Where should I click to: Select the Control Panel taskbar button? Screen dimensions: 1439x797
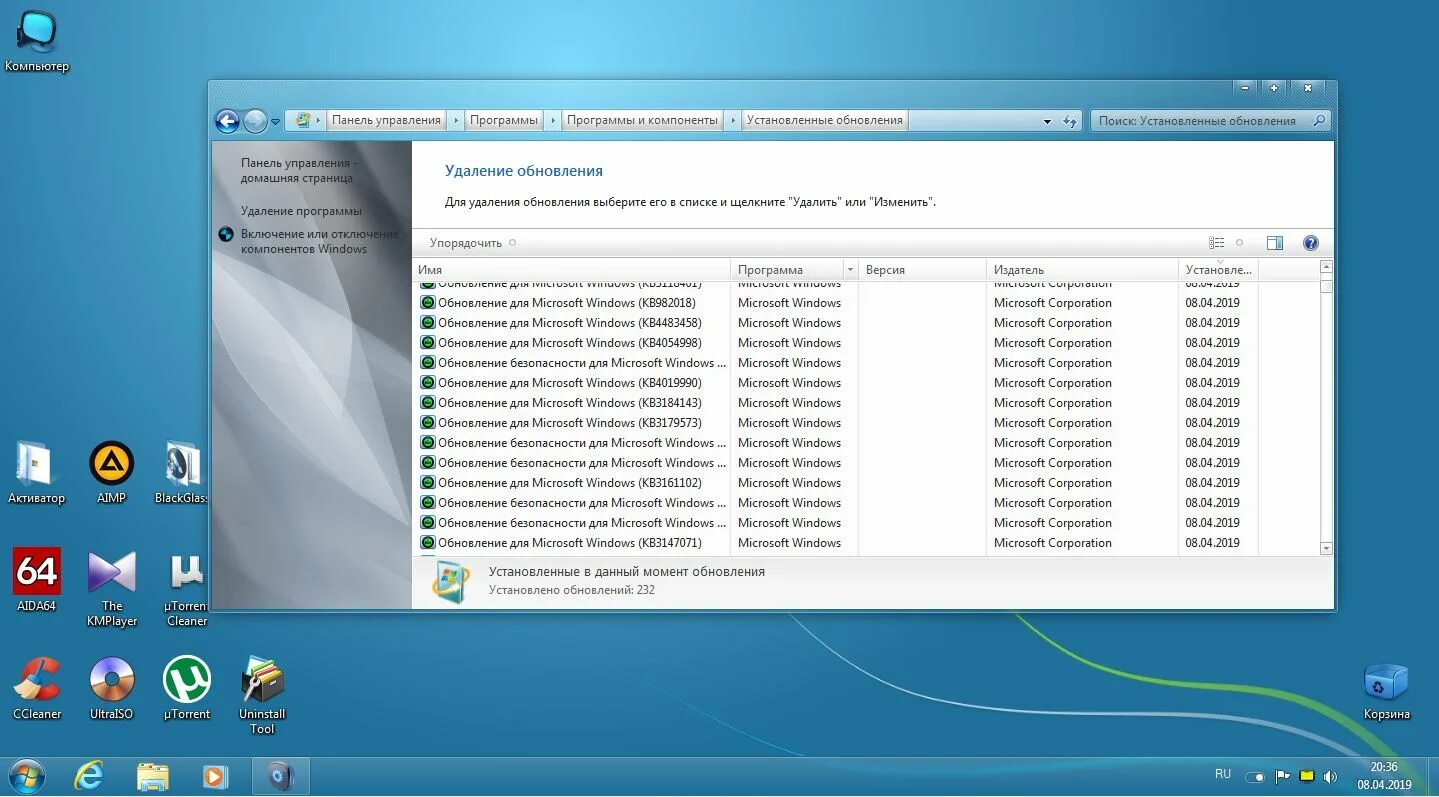(280, 776)
